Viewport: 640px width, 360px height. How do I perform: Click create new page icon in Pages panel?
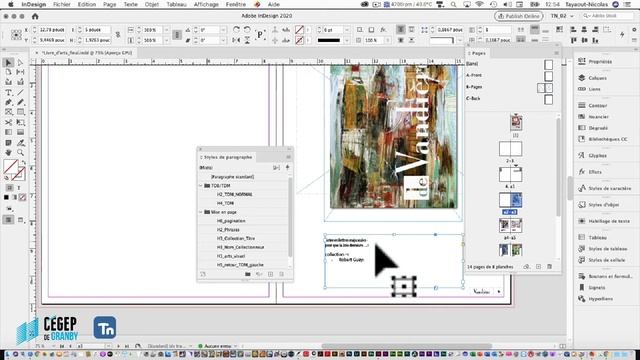point(538,267)
